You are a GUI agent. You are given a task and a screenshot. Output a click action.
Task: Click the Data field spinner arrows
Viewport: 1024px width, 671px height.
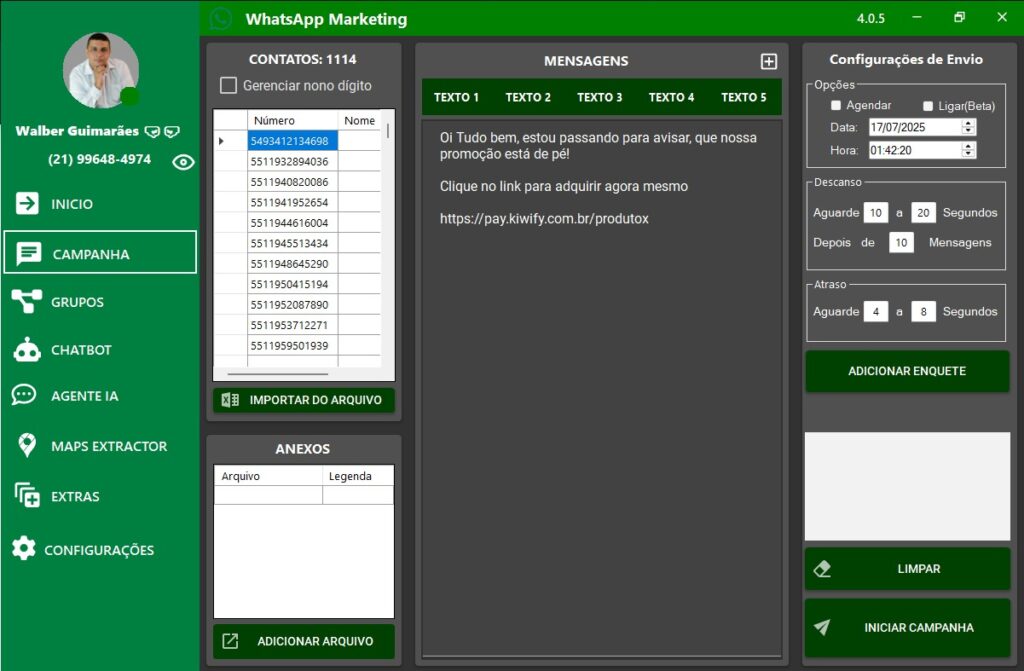(x=967, y=127)
